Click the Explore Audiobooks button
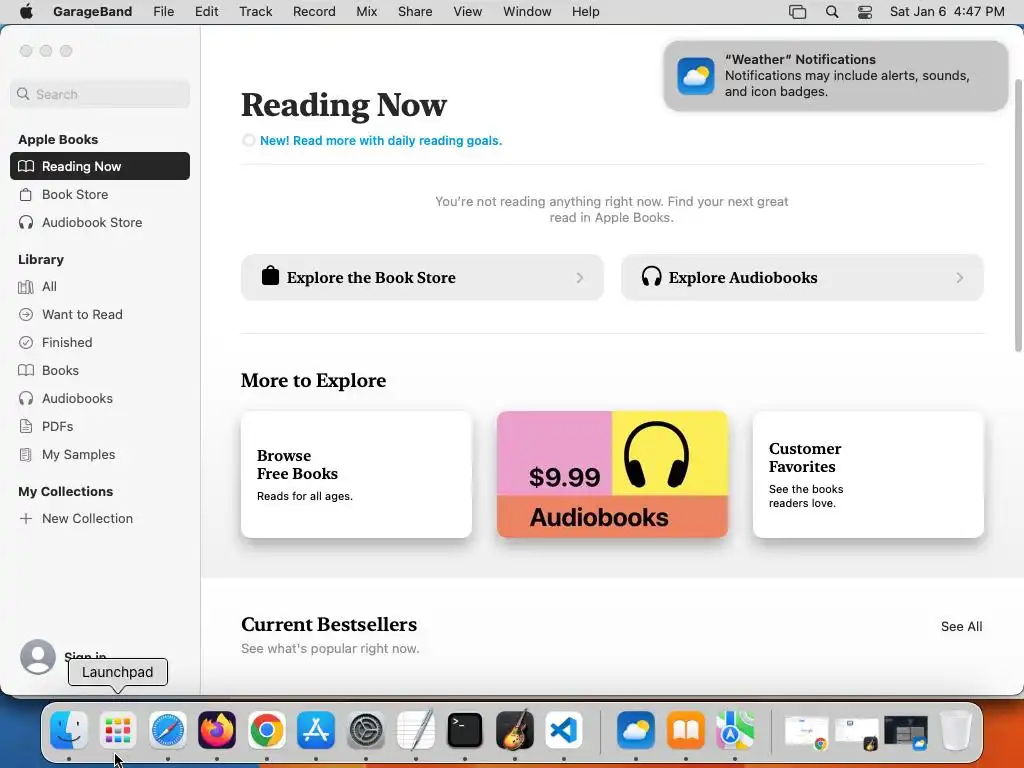The image size is (1024, 768). coord(802,278)
